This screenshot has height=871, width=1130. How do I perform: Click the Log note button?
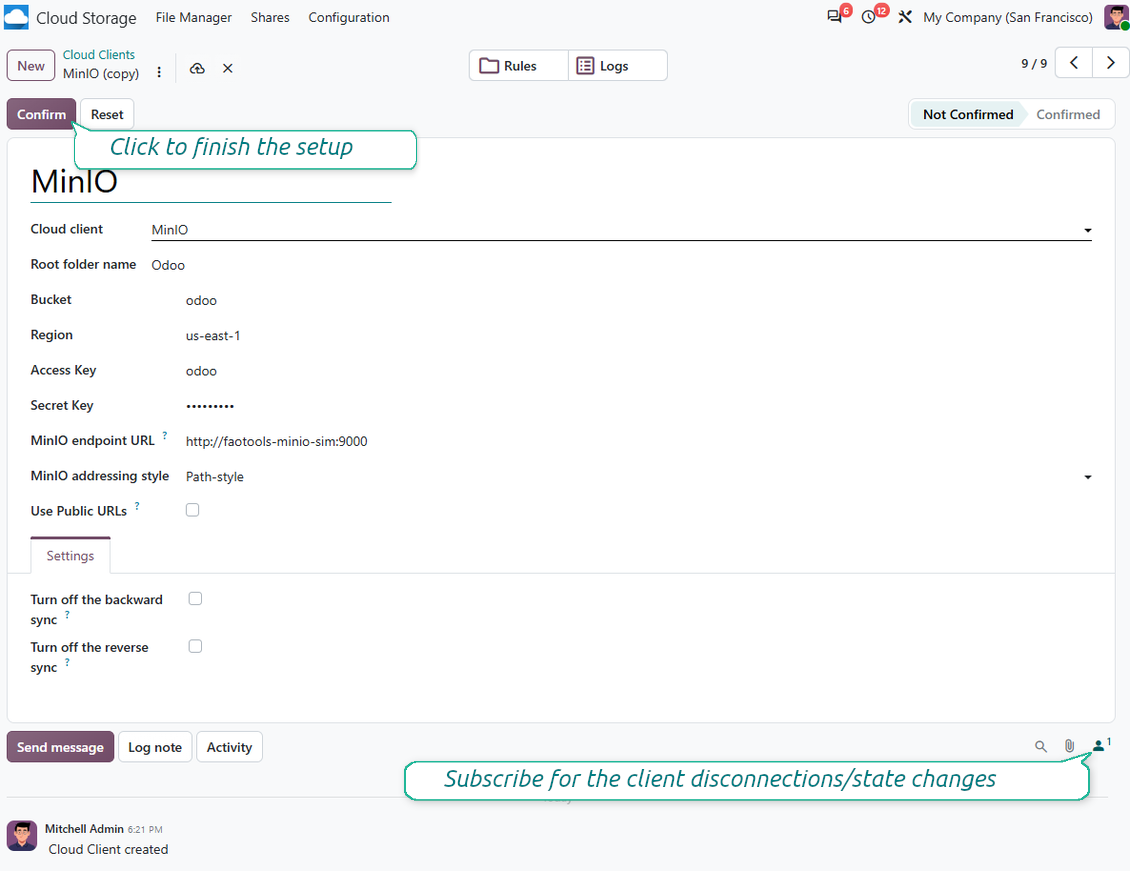pyautogui.click(x=155, y=747)
